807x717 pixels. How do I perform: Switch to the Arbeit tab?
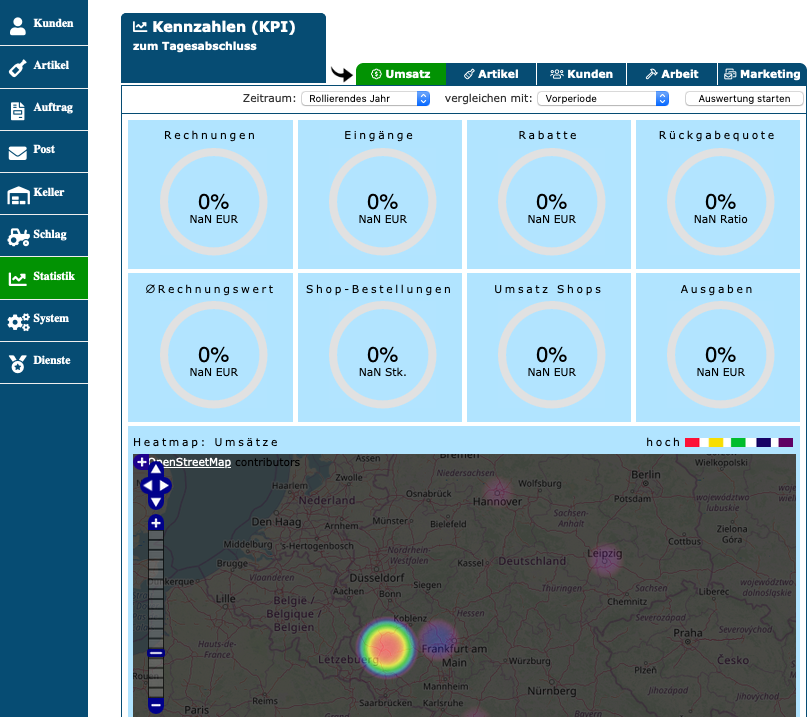tap(672, 74)
